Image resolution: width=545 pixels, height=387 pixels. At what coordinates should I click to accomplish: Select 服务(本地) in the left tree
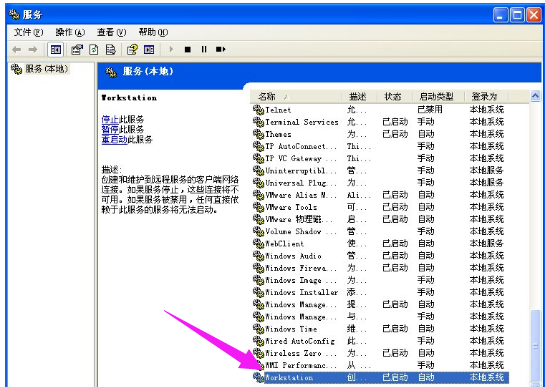47,69
